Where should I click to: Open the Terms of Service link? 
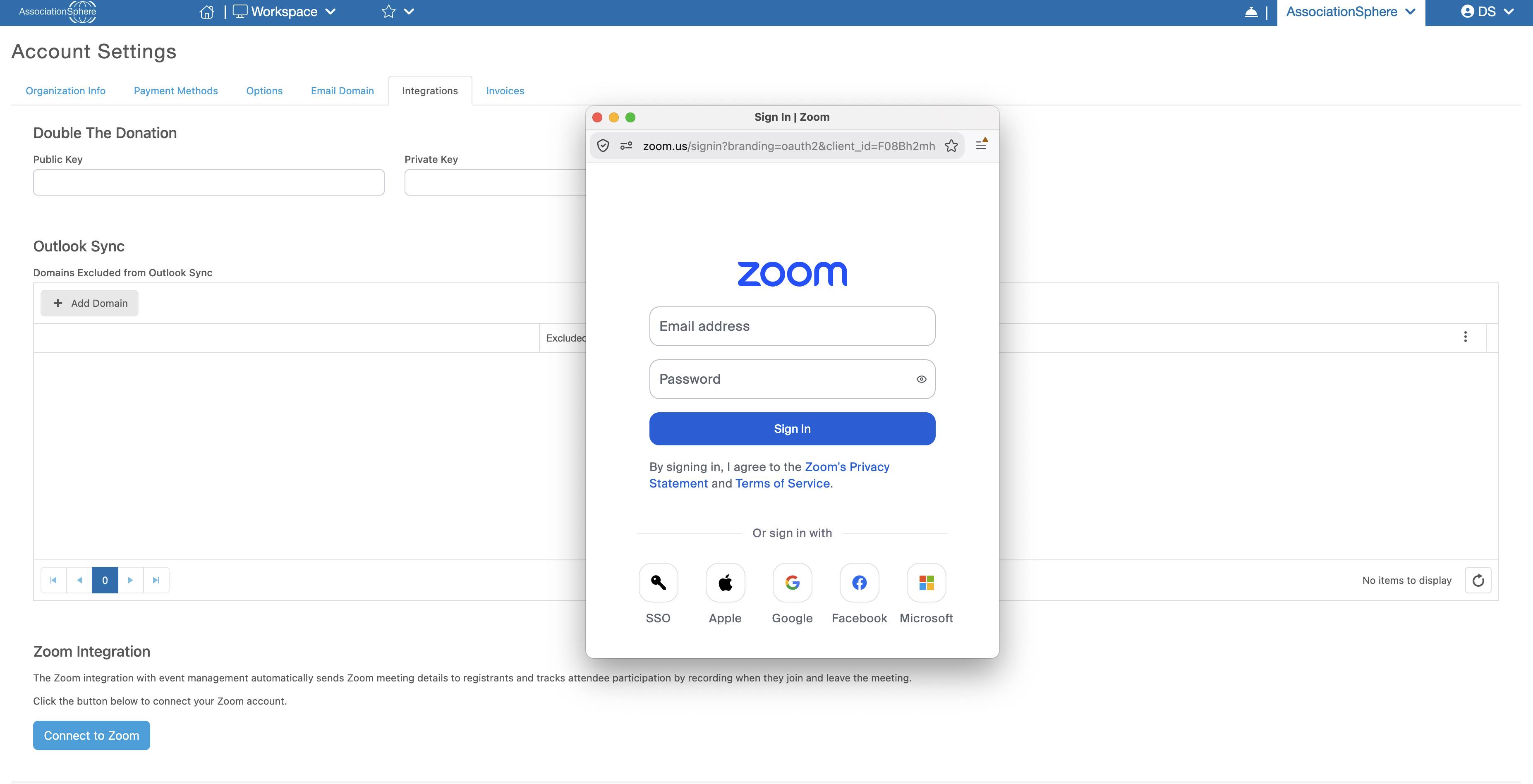(x=783, y=484)
